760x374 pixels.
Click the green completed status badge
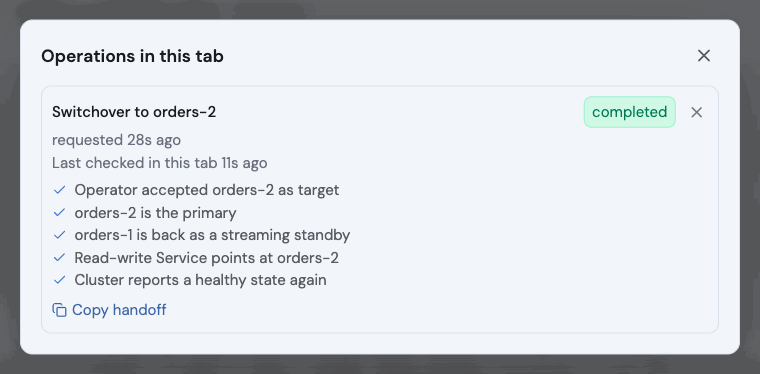pos(630,112)
